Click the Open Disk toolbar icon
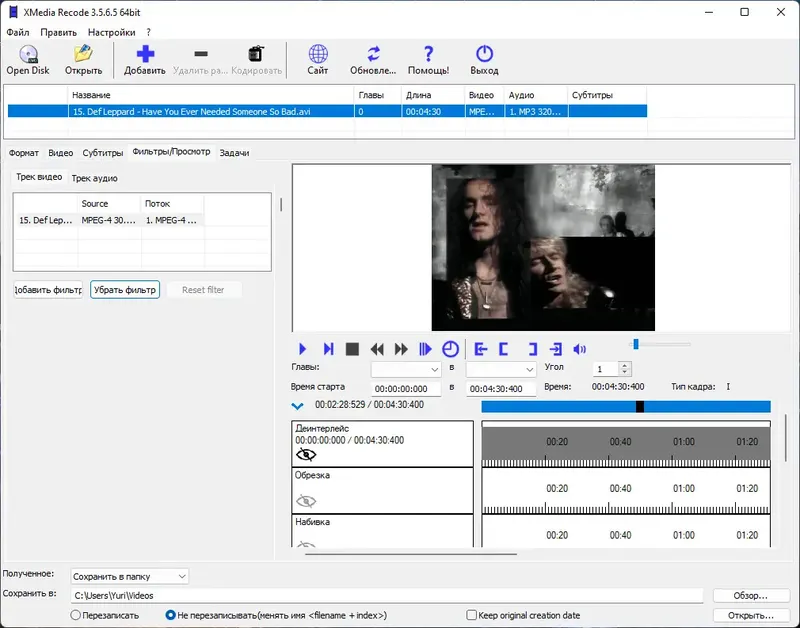Screen dimensions: 800x628 tap(28, 55)
